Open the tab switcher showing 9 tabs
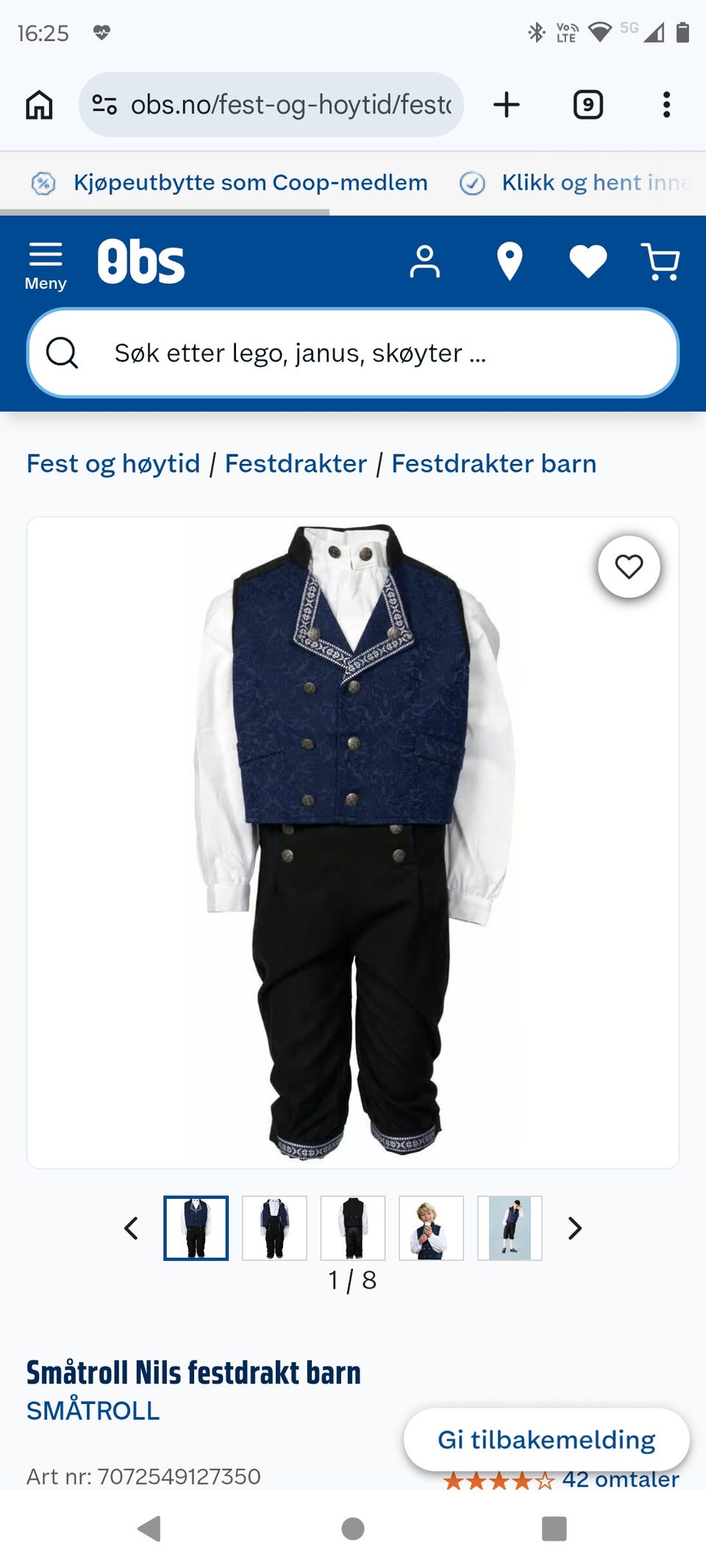 tap(588, 104)
